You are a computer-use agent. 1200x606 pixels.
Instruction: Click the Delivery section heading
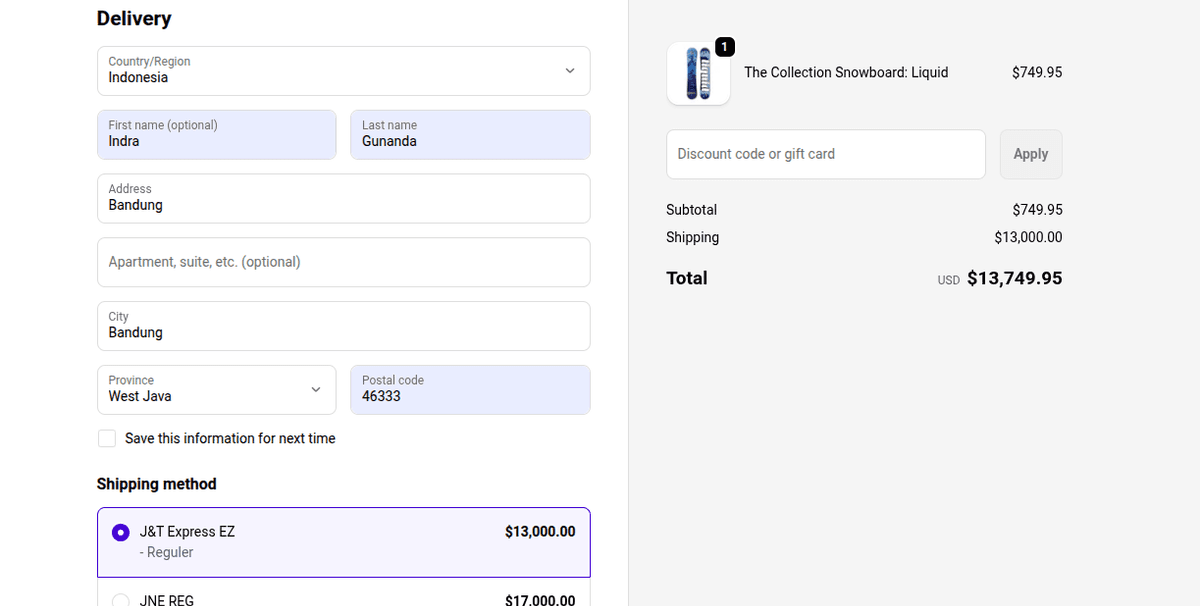point(134,18)
